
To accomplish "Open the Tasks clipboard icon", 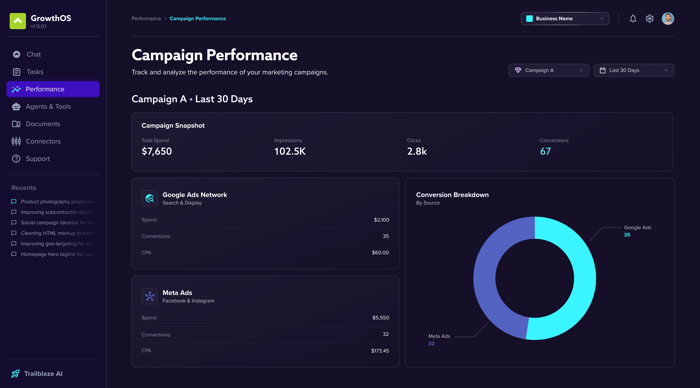I will click(x=17, y=72).
